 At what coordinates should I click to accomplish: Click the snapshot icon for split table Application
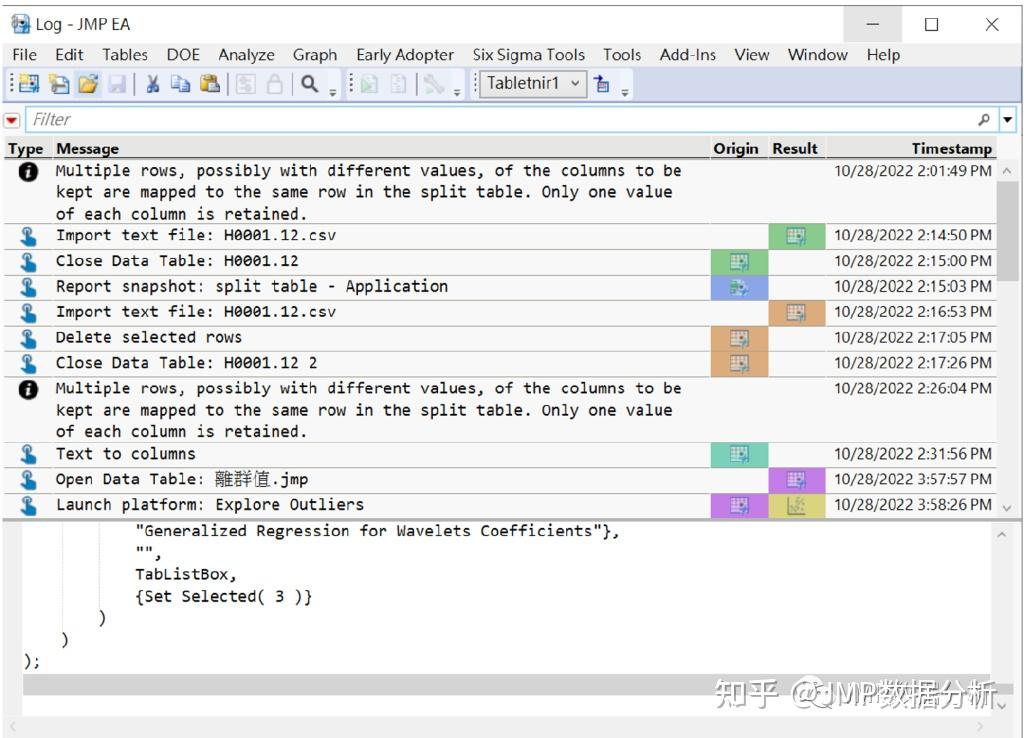[737, 286]
